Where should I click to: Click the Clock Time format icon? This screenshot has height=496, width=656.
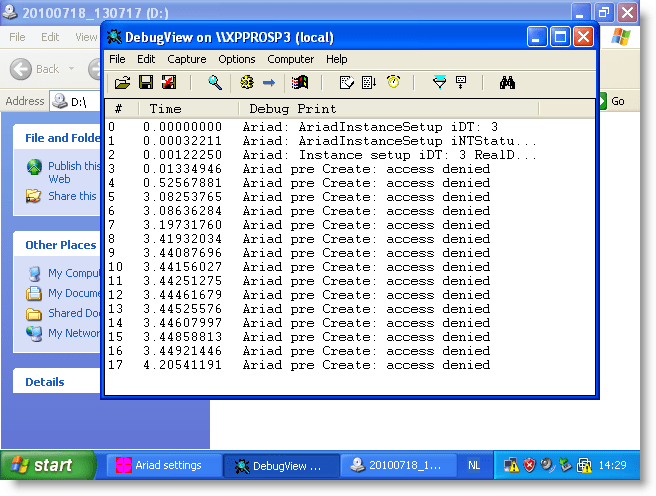(393, 82)
